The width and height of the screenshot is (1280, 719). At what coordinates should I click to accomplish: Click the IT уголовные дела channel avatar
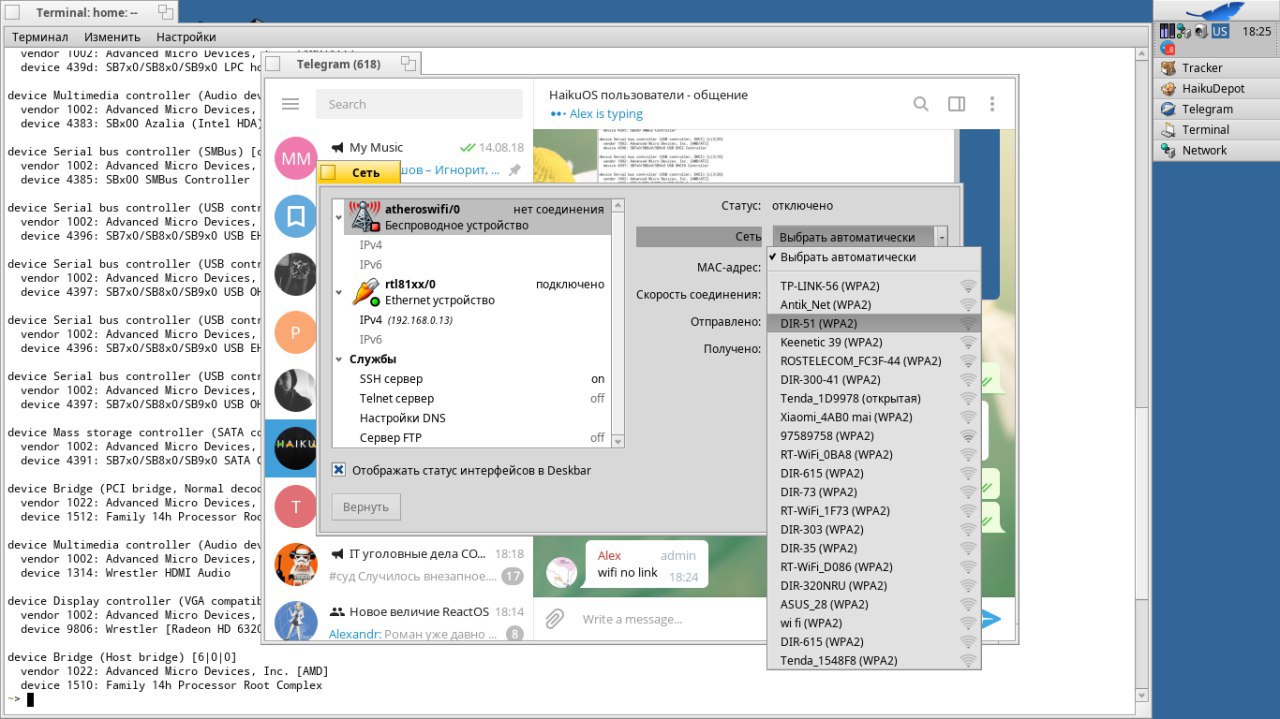tap(295, 564)
